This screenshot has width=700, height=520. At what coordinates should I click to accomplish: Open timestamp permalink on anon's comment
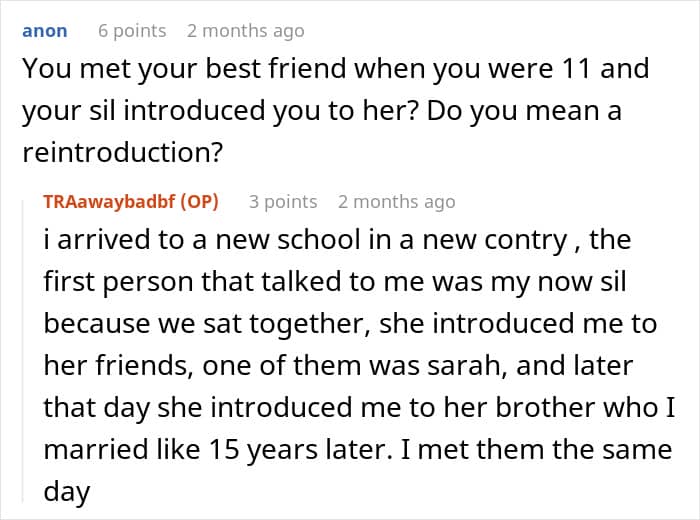pyautogui.click(x=245, y=31)
